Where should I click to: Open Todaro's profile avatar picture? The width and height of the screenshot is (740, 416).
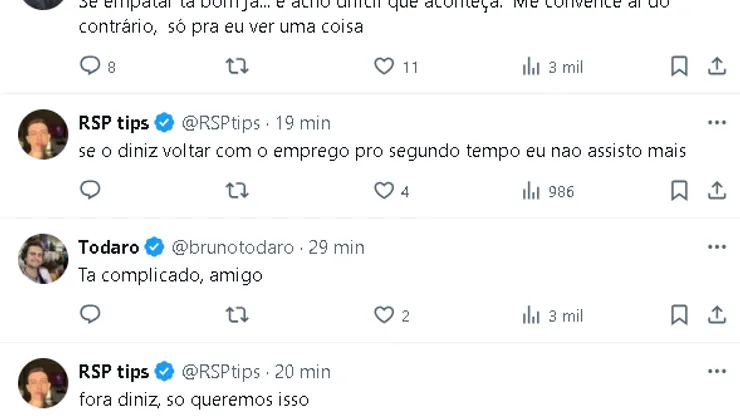(x=43, y=259)
